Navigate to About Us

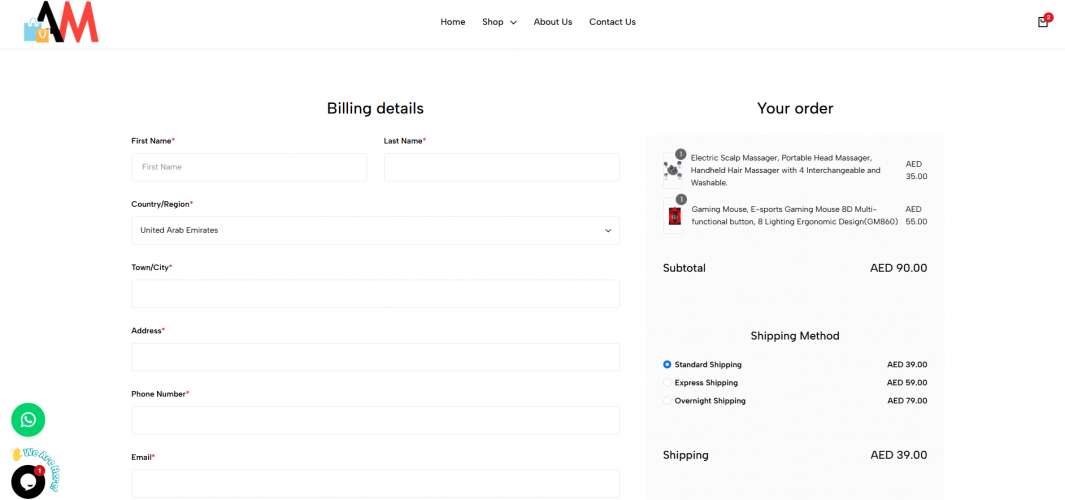(553, 22)
